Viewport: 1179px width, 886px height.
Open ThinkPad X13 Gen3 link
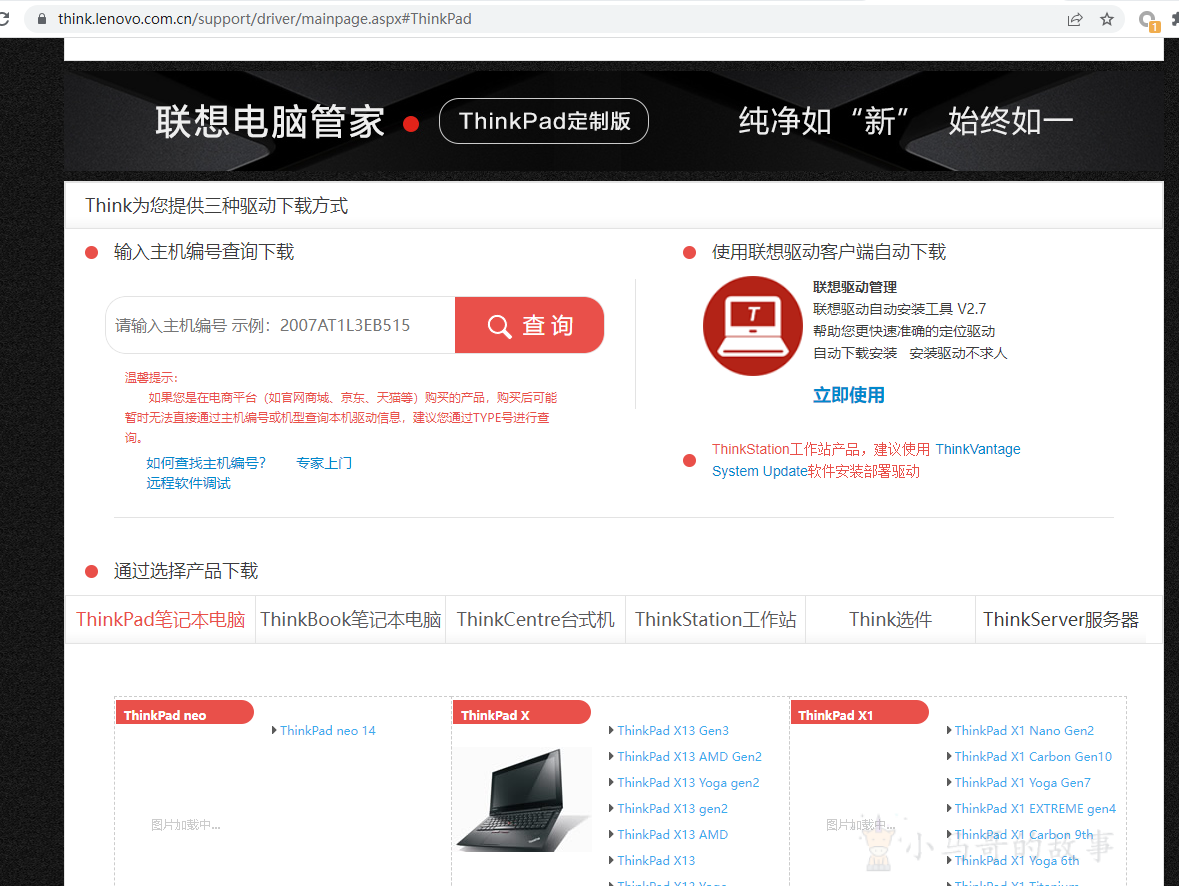point(673,730)
